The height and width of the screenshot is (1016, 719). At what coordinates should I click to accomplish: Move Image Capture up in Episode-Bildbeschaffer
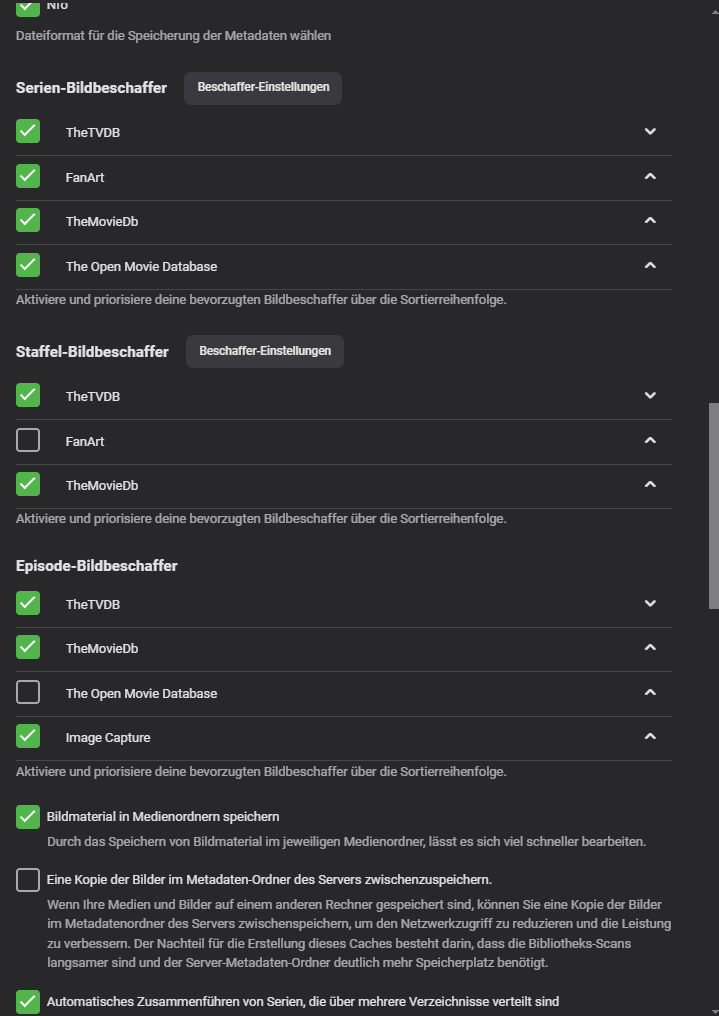pos(650,737)
